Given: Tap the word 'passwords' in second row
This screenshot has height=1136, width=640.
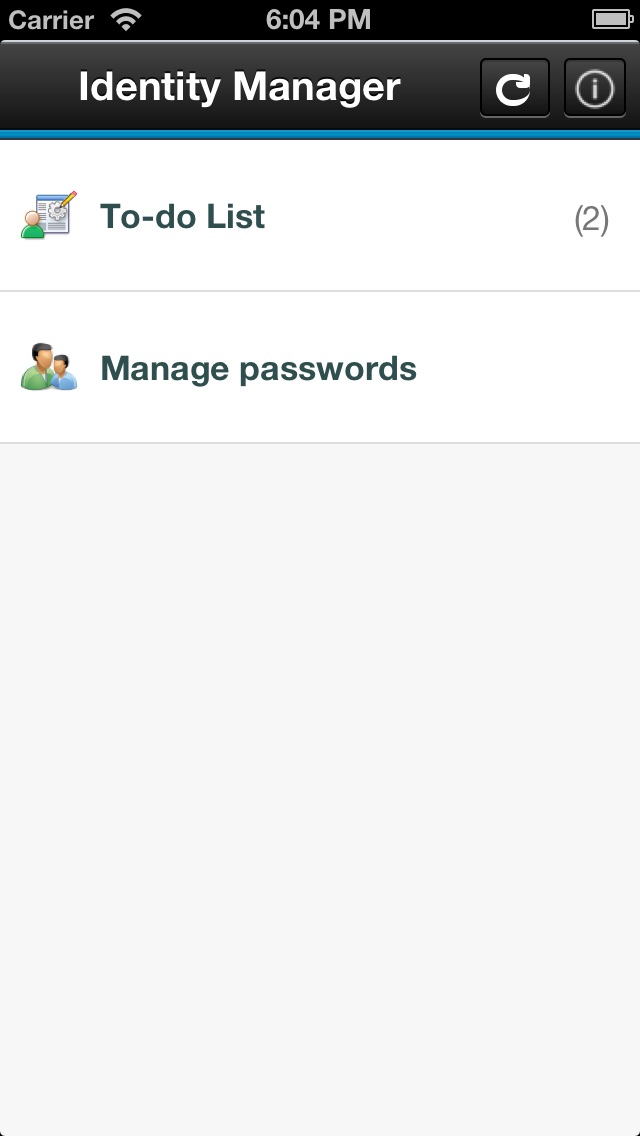Looking at the screenshot, I should tap(328, 369).
